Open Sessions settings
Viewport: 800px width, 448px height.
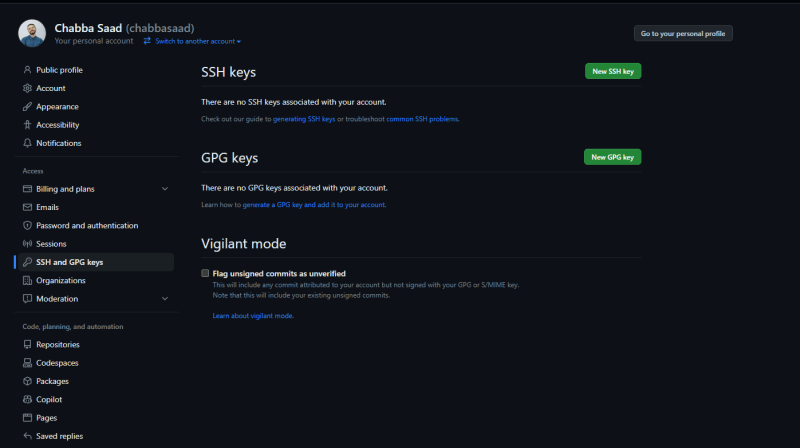51,244
